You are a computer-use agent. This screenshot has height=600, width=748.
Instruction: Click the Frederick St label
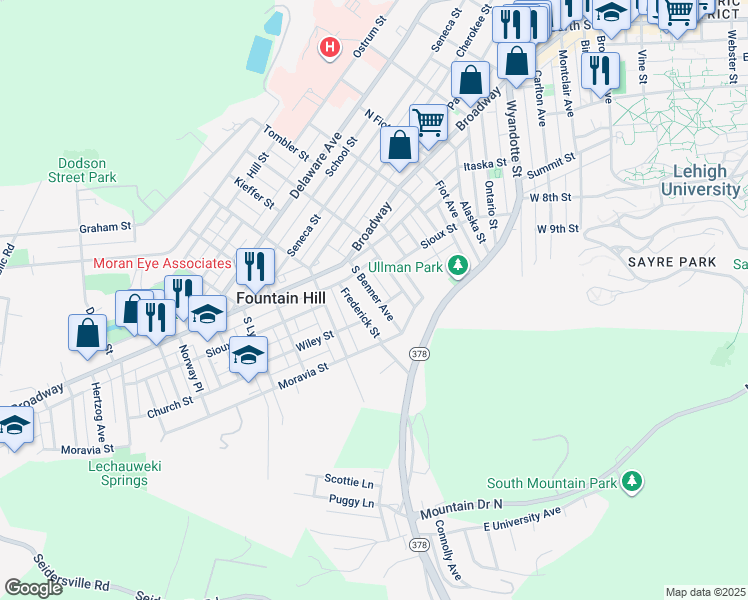360,313
